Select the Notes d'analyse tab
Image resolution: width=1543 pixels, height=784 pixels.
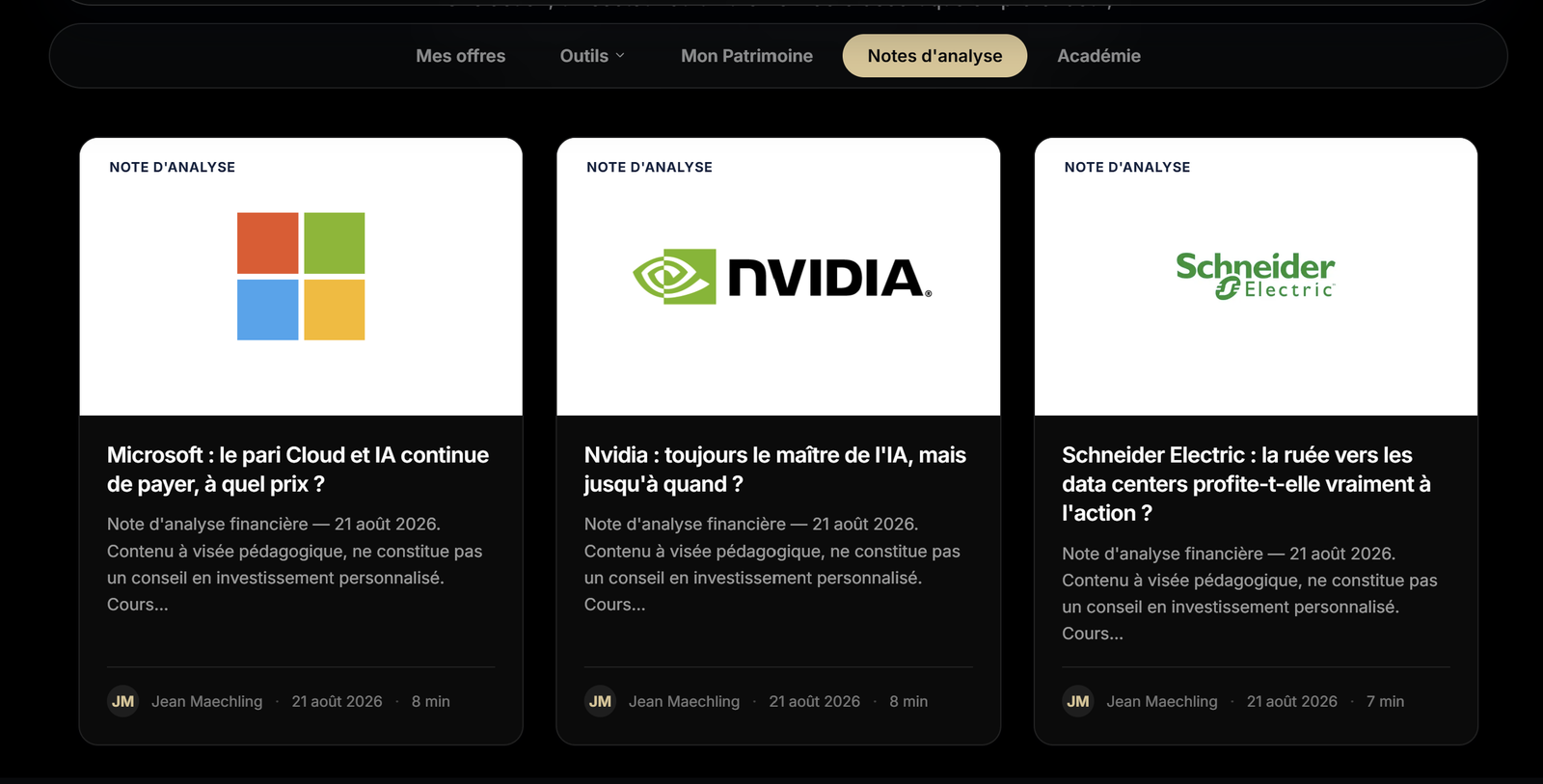pyautogui.click(x=934, y=56)
